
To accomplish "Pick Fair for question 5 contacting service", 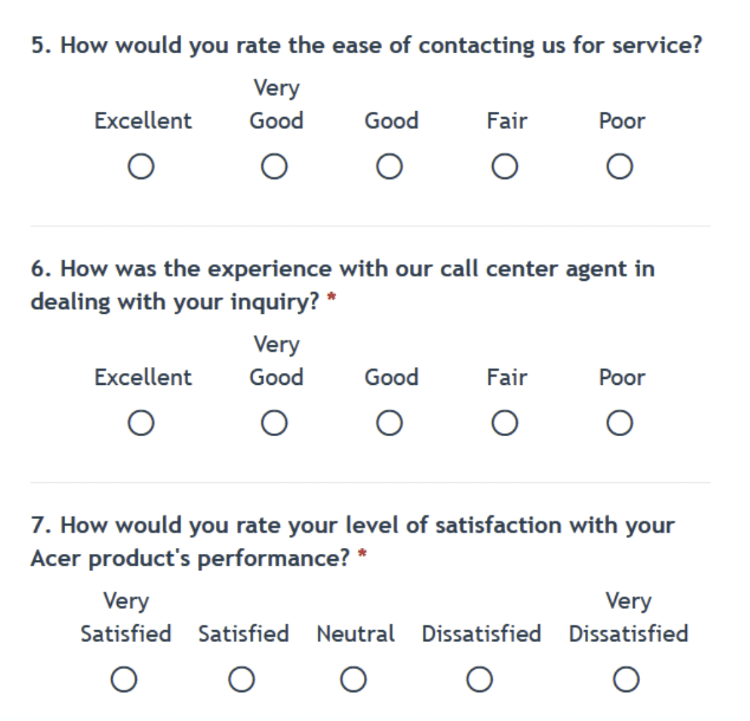I will (505, 166).
